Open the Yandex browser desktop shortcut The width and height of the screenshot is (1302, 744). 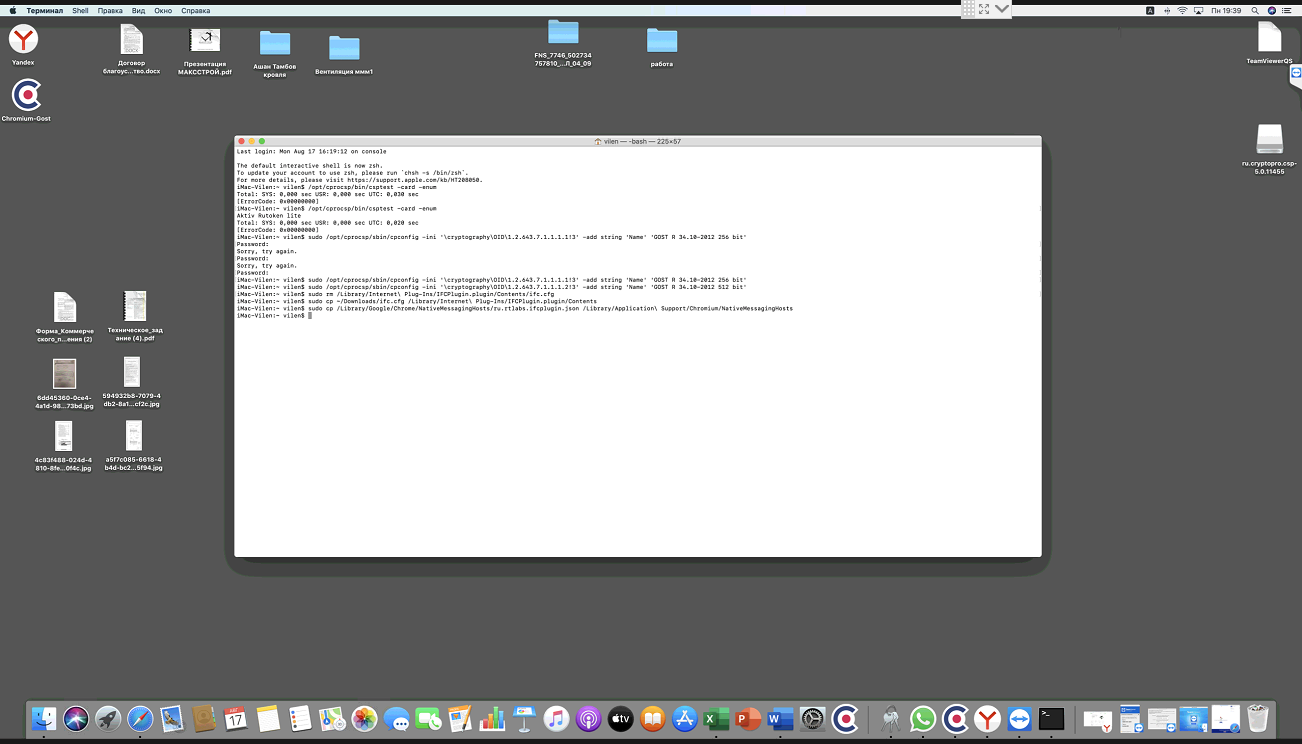tap(24, 40)
